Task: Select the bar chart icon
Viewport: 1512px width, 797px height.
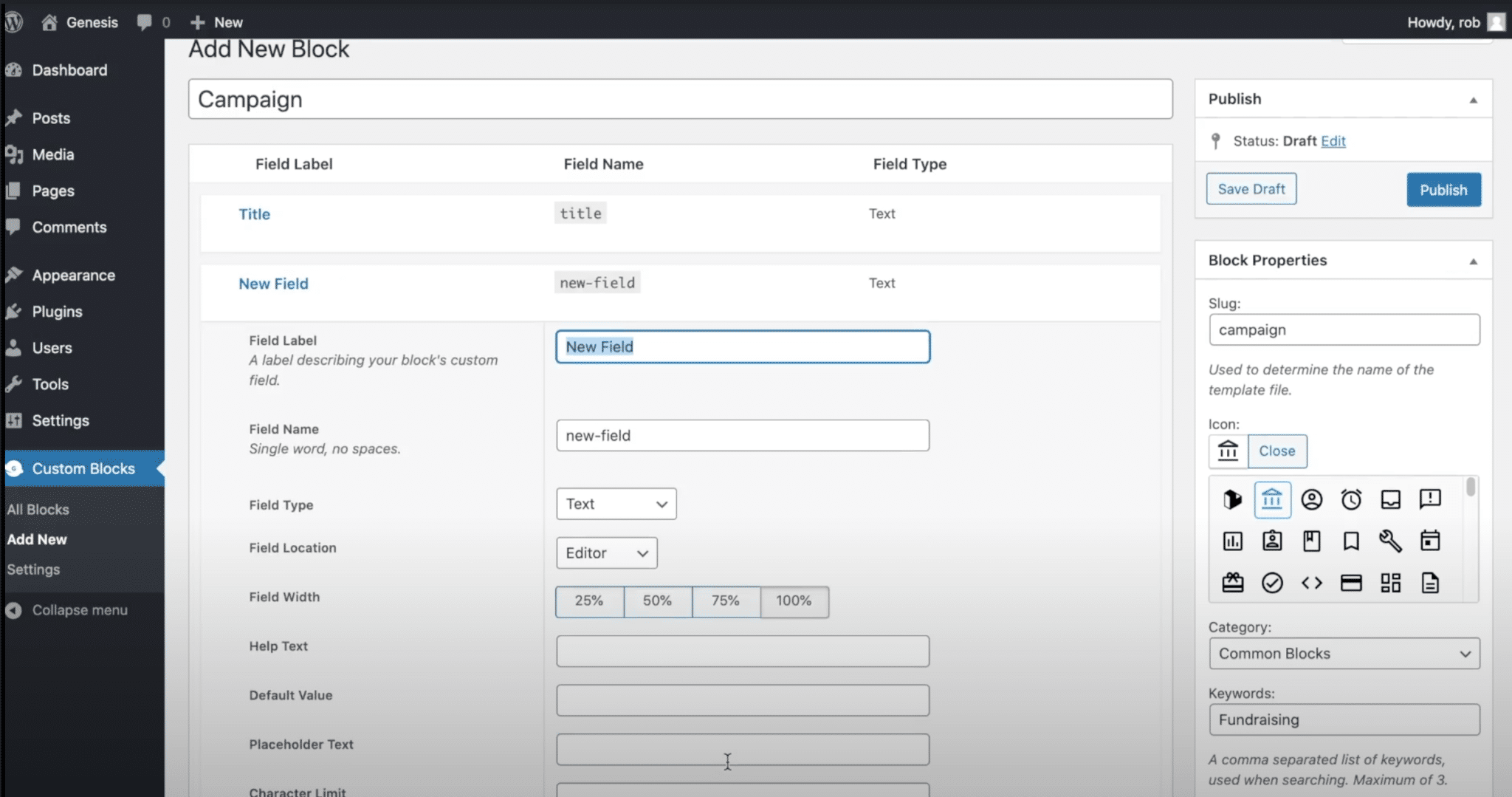Action: (1233, 541)
